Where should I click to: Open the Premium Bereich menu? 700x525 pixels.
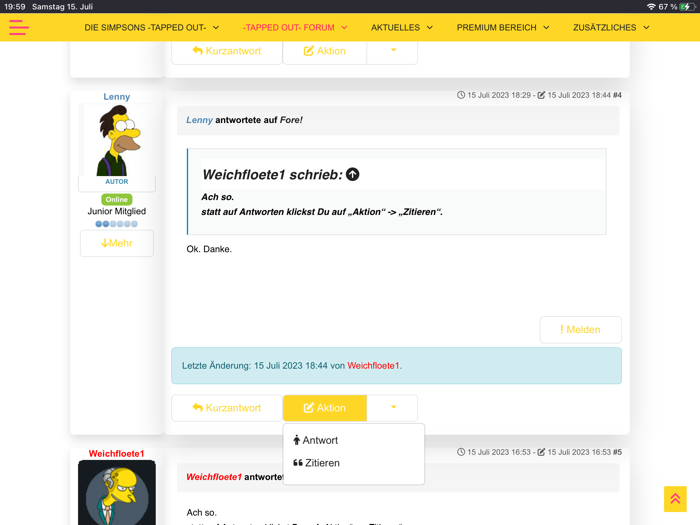coord(503,28)
